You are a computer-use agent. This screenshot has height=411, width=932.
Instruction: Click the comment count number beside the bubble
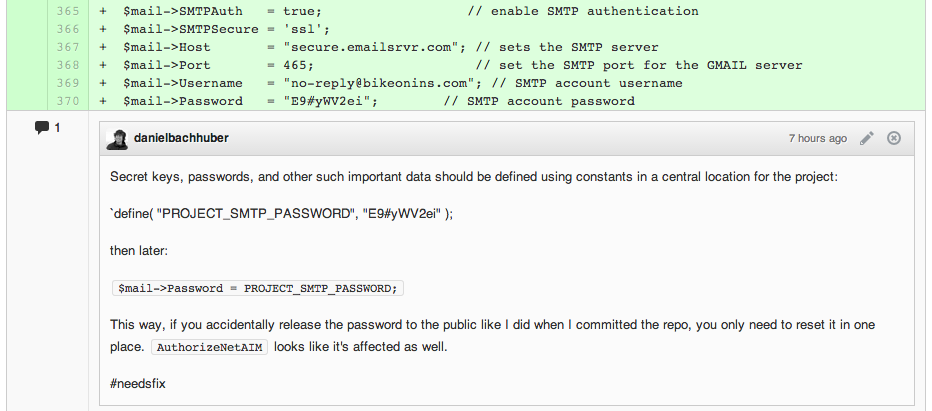pyautogui.click(x=57, y=127)
